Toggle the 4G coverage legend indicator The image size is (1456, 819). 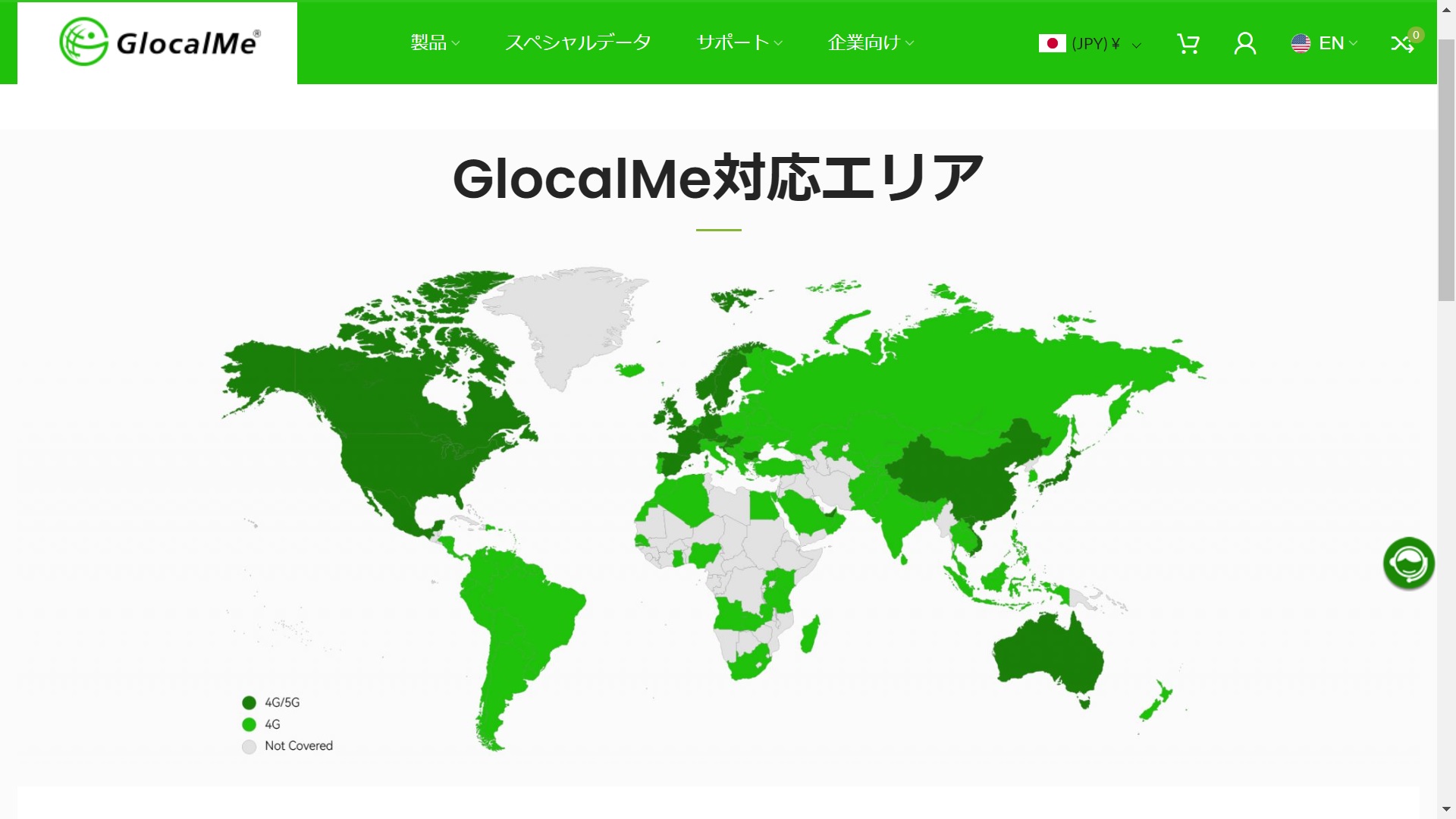click(x=249, y=724)
